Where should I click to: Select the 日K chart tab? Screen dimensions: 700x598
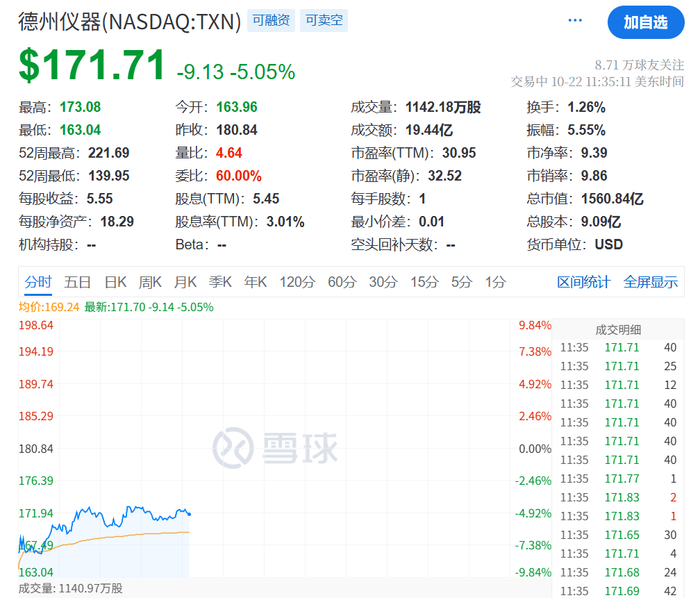pyautogui.click(x=115, y=282)
